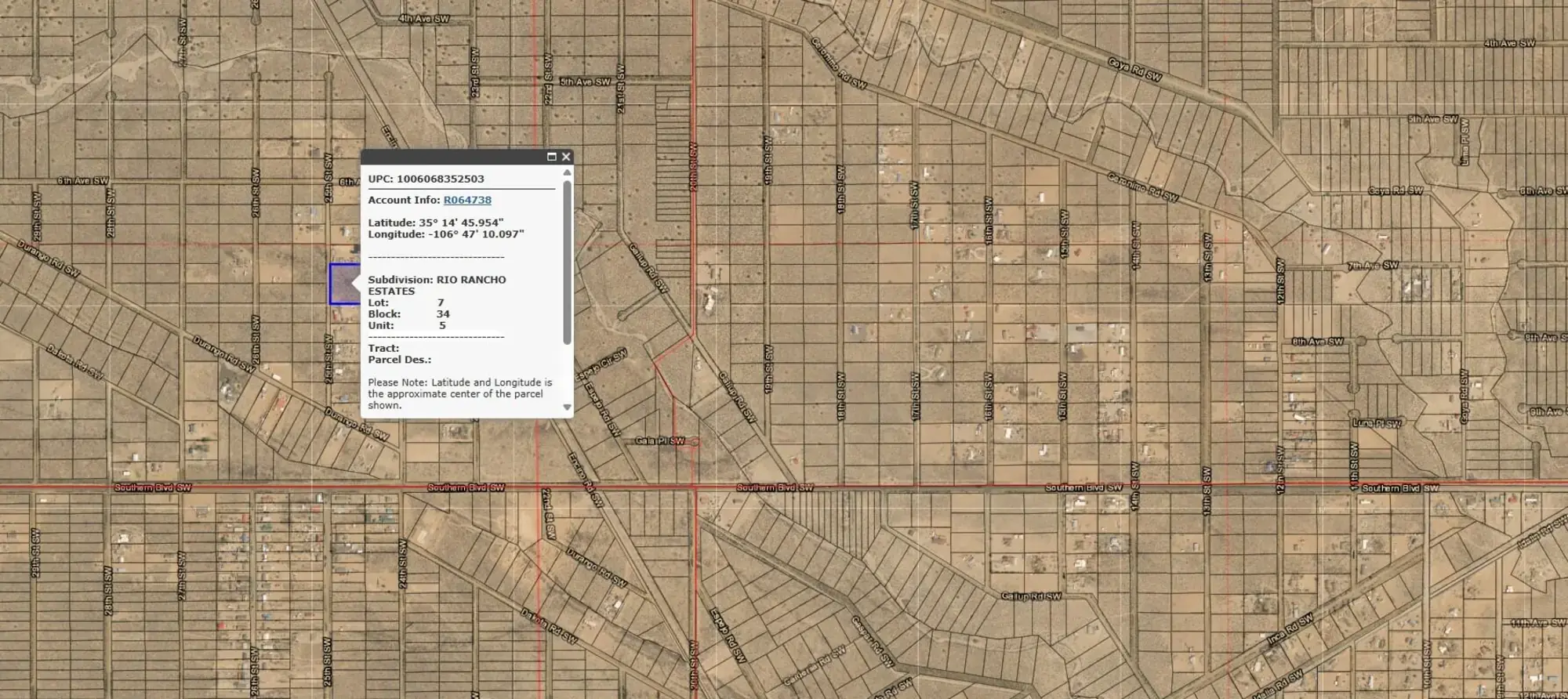Click the Please Note disclaimer text
The width and height of the screenshot is (1568, 699).
[459, 393]
